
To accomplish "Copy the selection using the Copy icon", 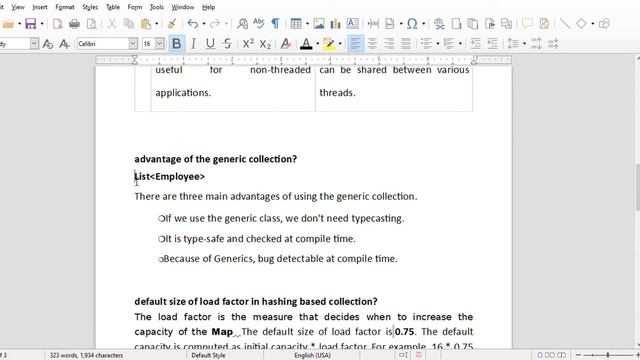I will click(x=129, y=24).
